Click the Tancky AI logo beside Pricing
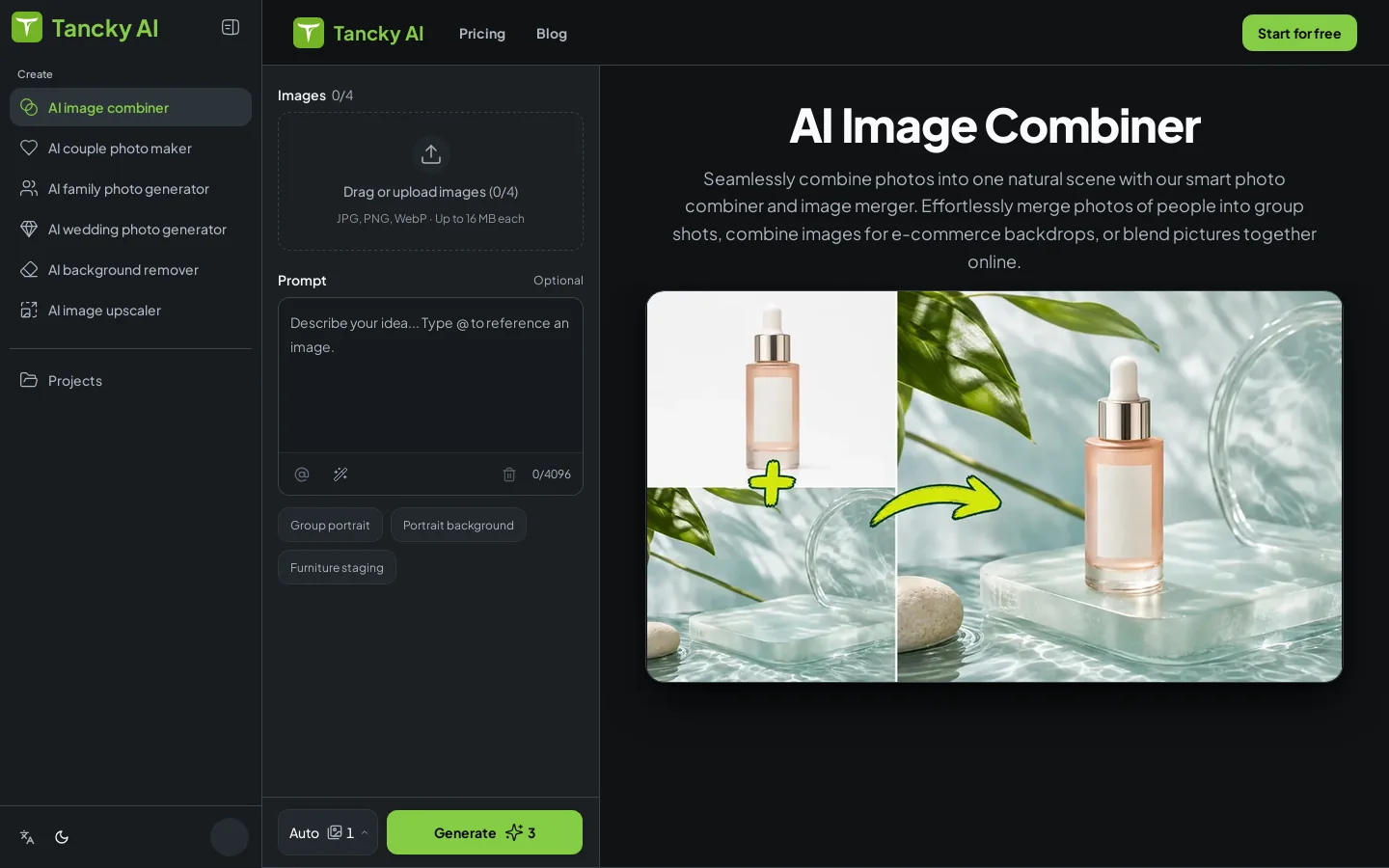 click(359, 33)
